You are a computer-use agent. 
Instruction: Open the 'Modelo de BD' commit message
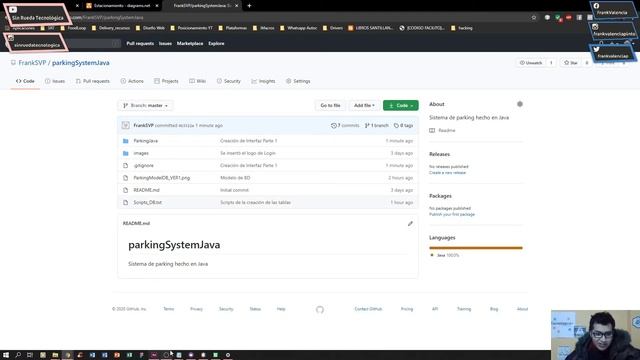point(235,178)
